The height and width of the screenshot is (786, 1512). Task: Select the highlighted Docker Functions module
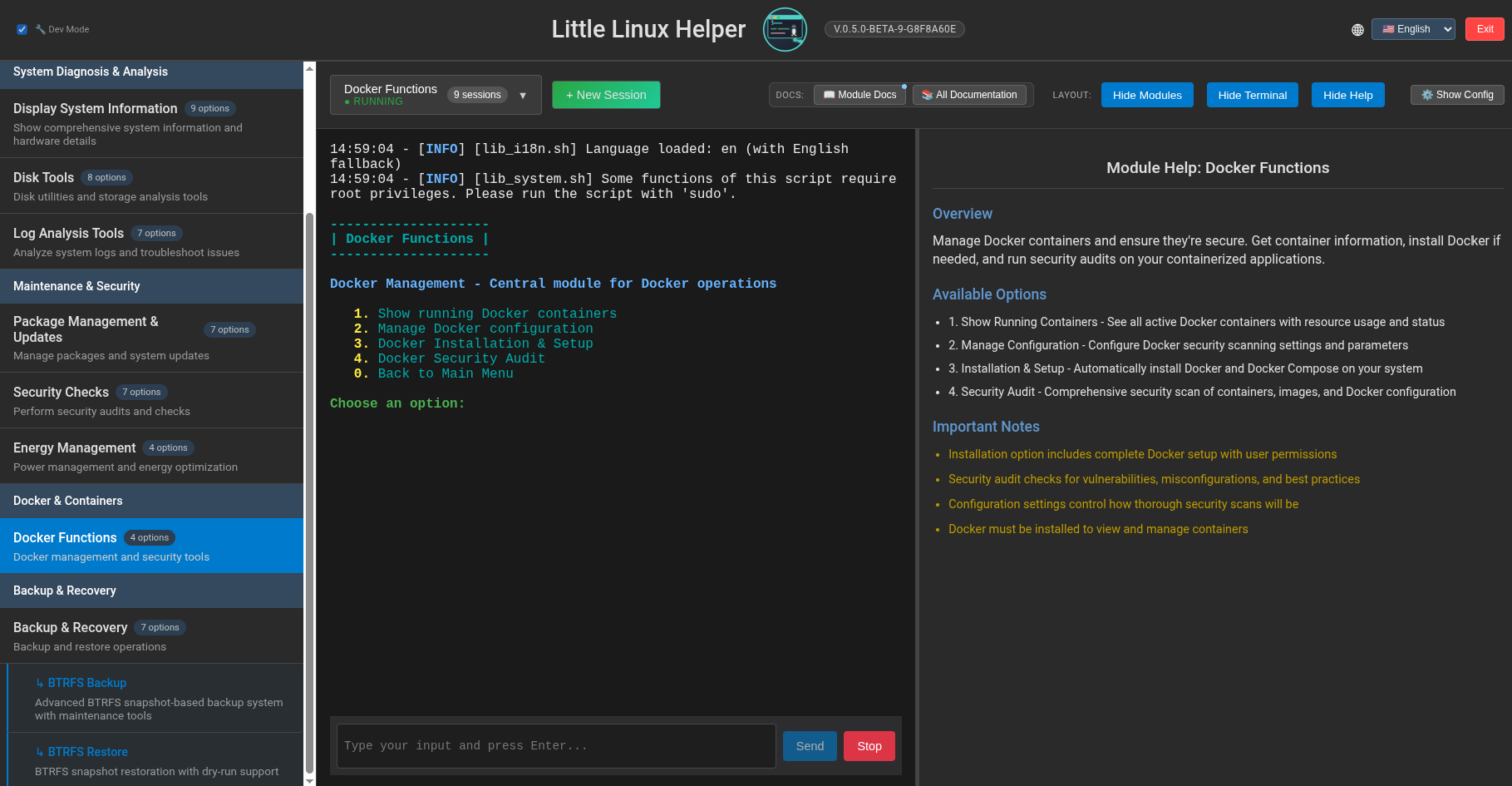pyautogui.click(x=151, y=546)
